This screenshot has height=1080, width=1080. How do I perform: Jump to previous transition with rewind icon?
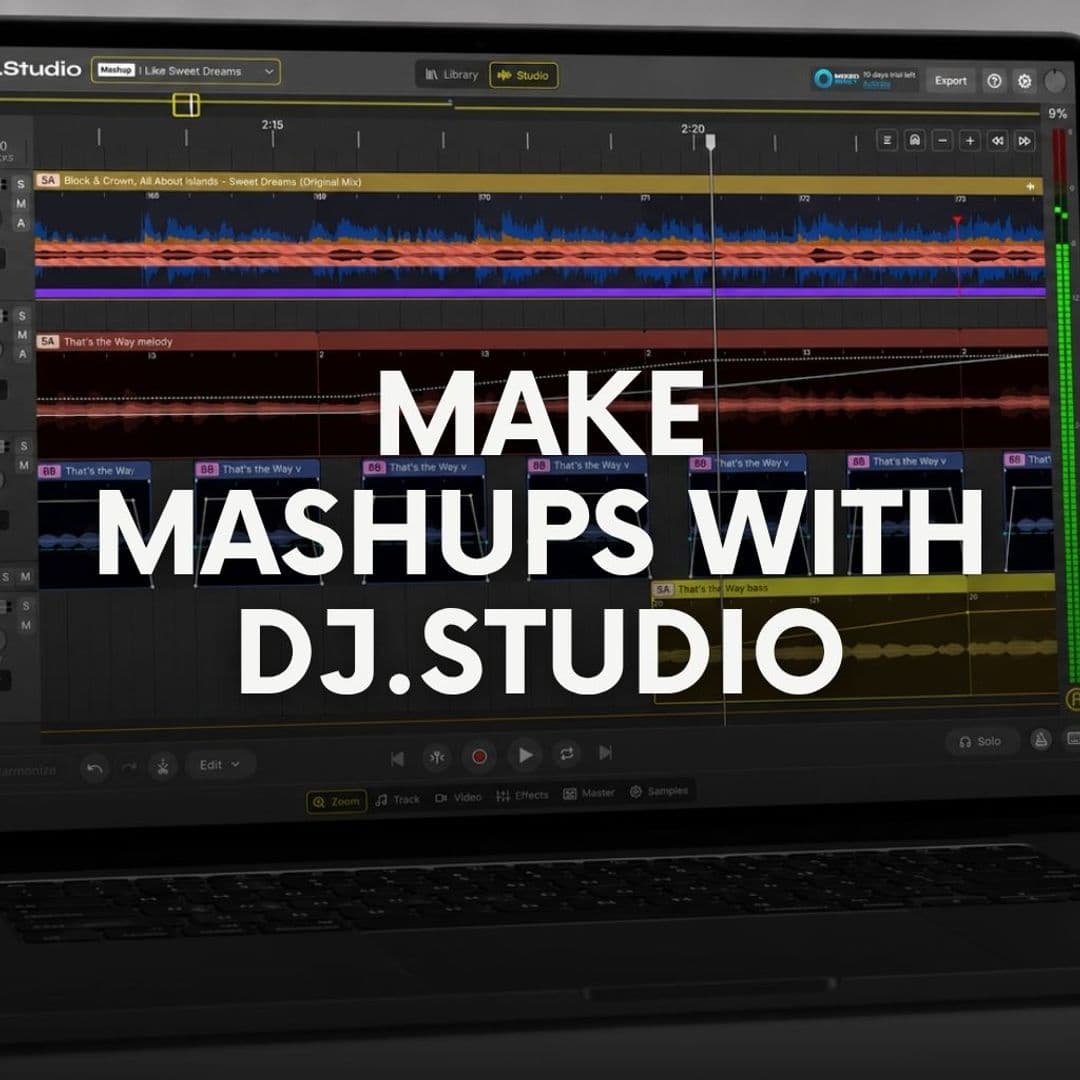pyautogui.click(x=997, y=141)
